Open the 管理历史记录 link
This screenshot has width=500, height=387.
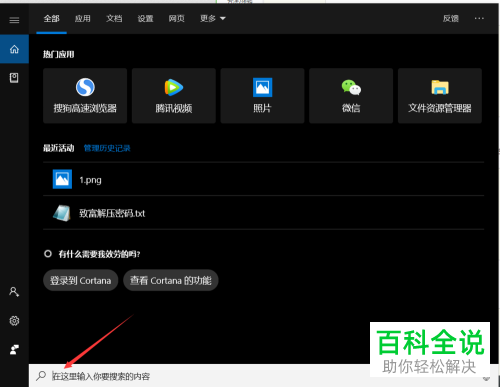(107, 148)
